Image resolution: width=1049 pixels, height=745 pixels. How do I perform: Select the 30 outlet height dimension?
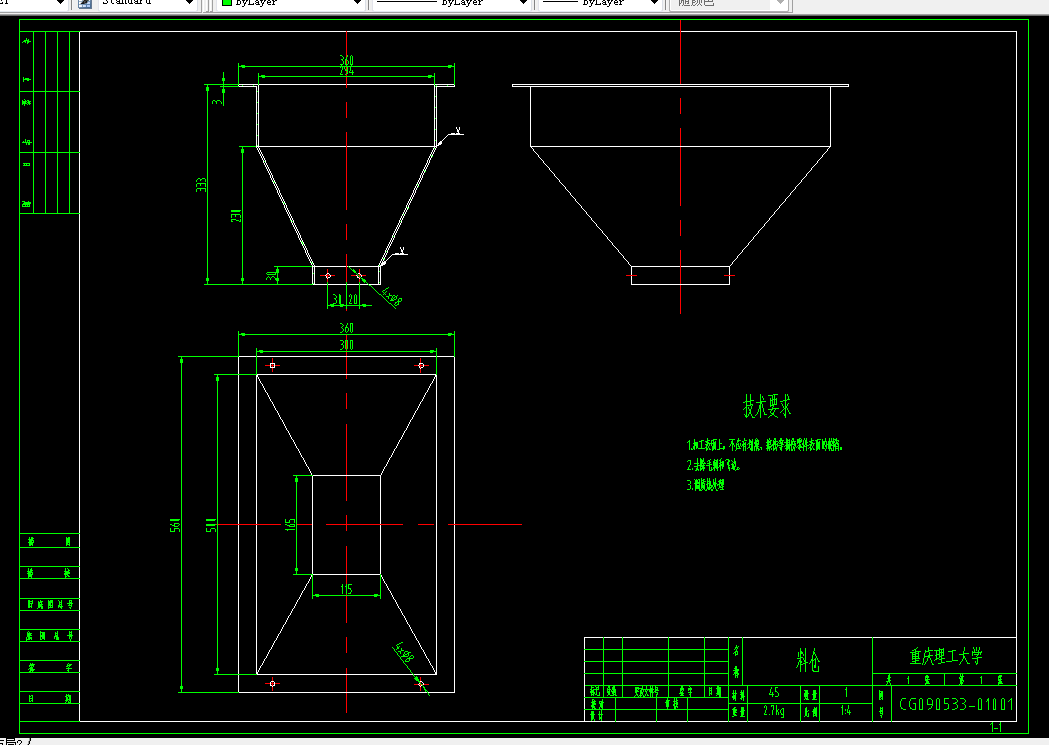[x=271, y=276]
